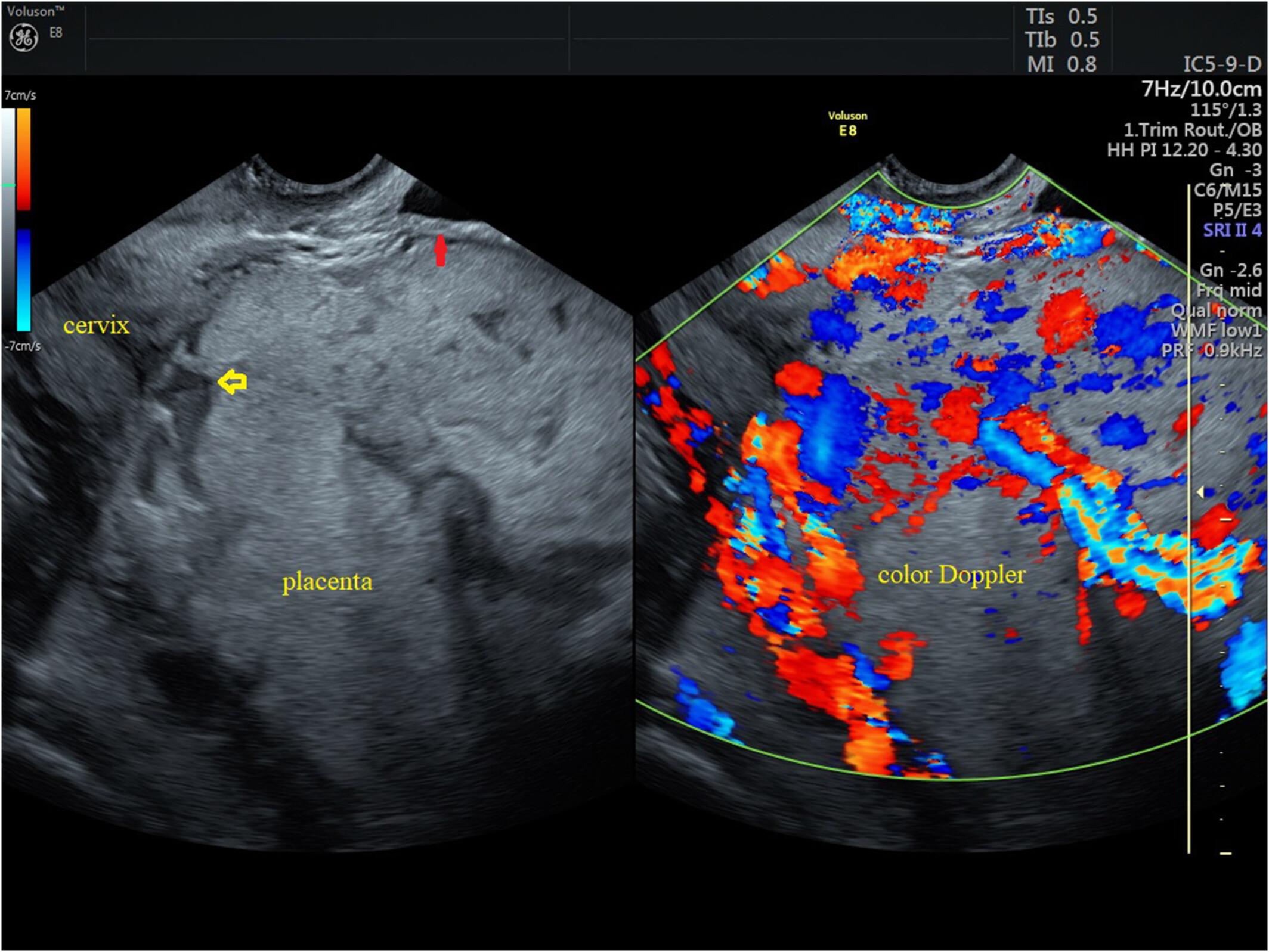1269x952 pixels.
Task: Click the grayscale map bar
Action: [x=8, y=219]
